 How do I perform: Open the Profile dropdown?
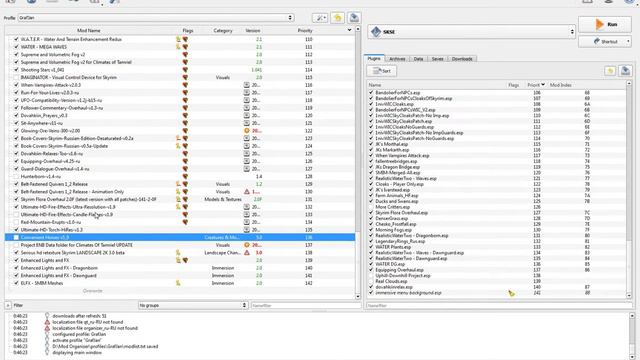(156, 18)
